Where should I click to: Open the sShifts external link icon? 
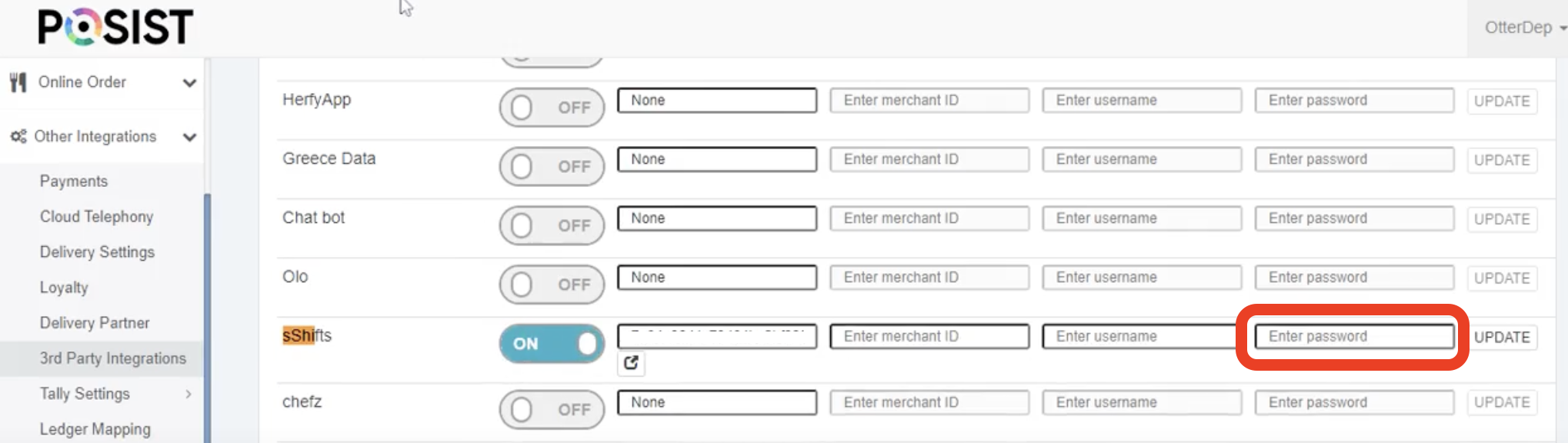click(631, 363)
